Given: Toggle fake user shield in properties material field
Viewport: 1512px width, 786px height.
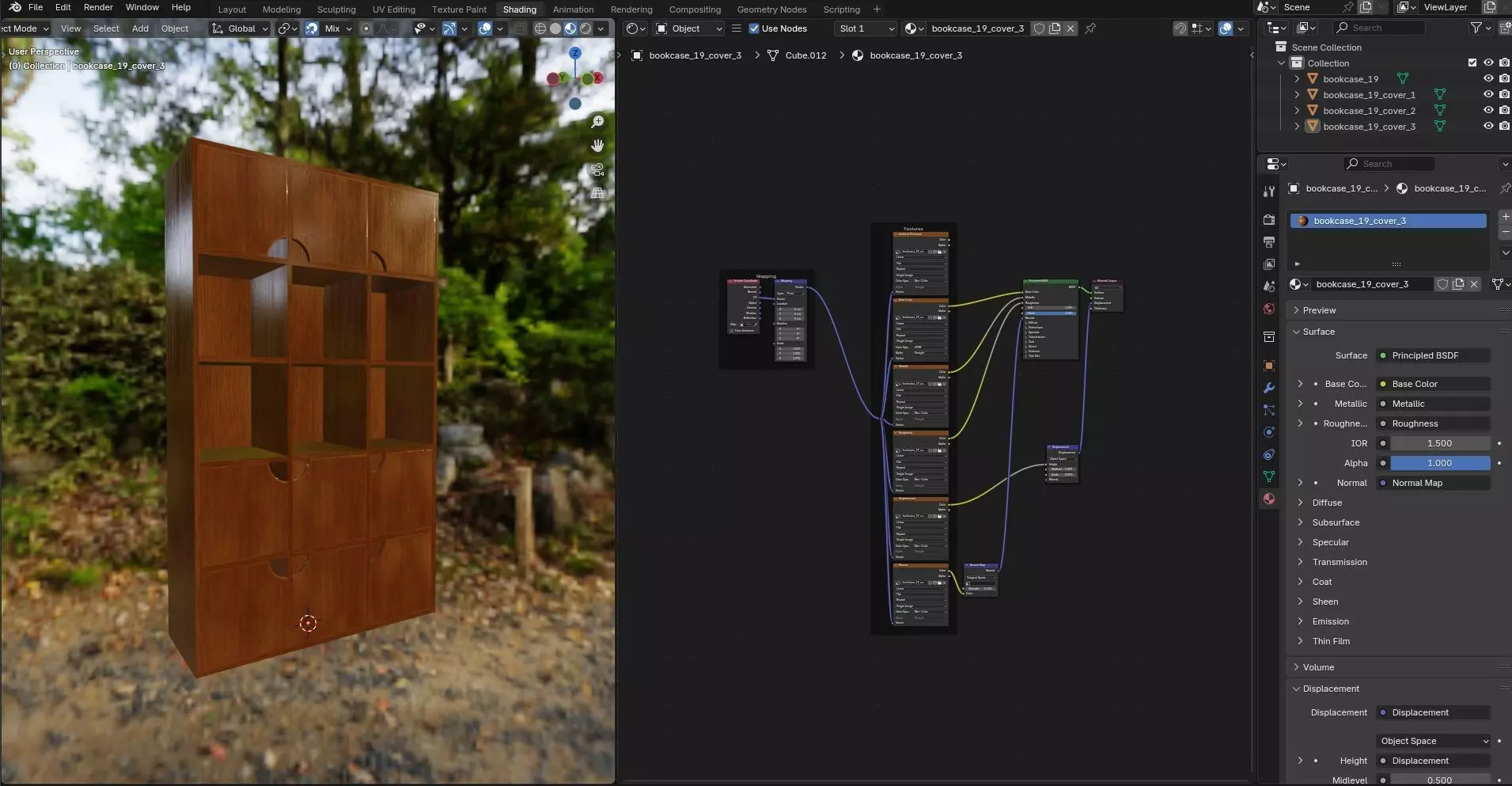Looking at the screenshot, I should coord(1442,284).
